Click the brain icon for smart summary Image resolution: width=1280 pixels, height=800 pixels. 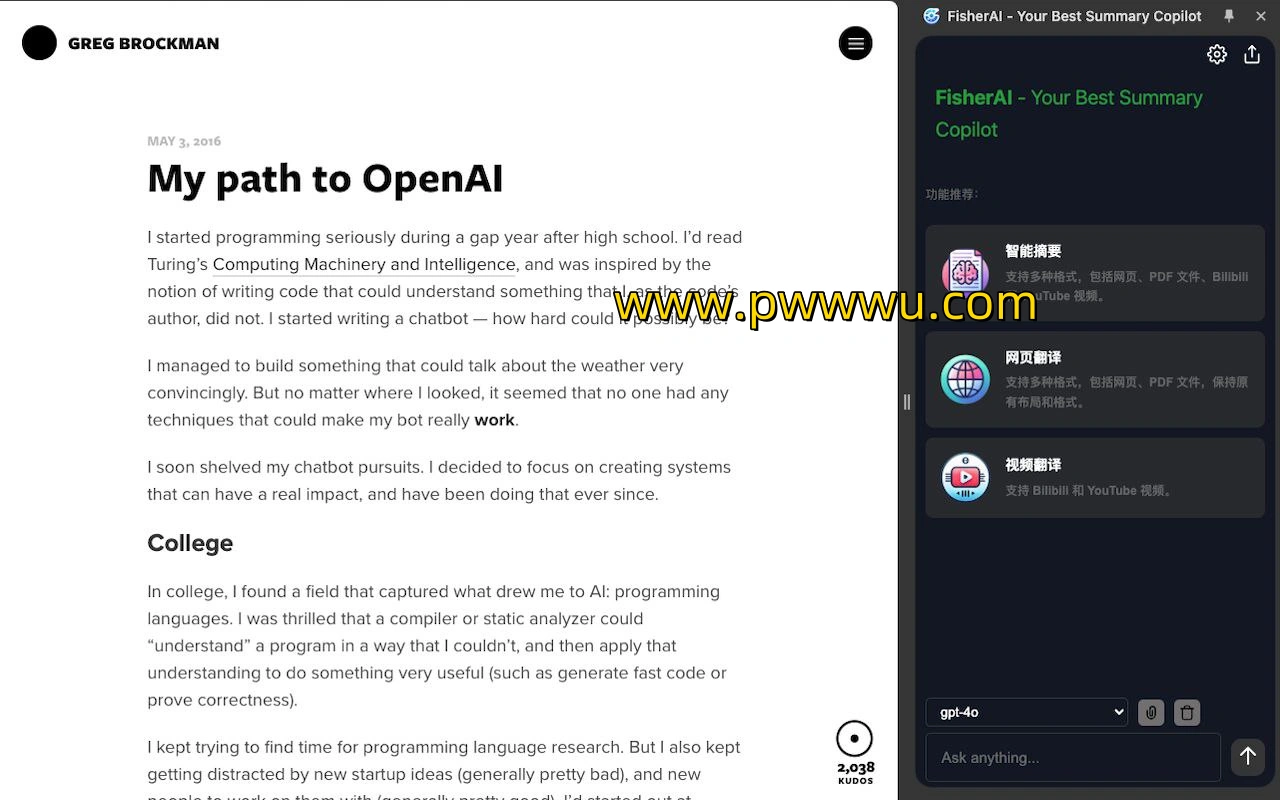[965, 273]
